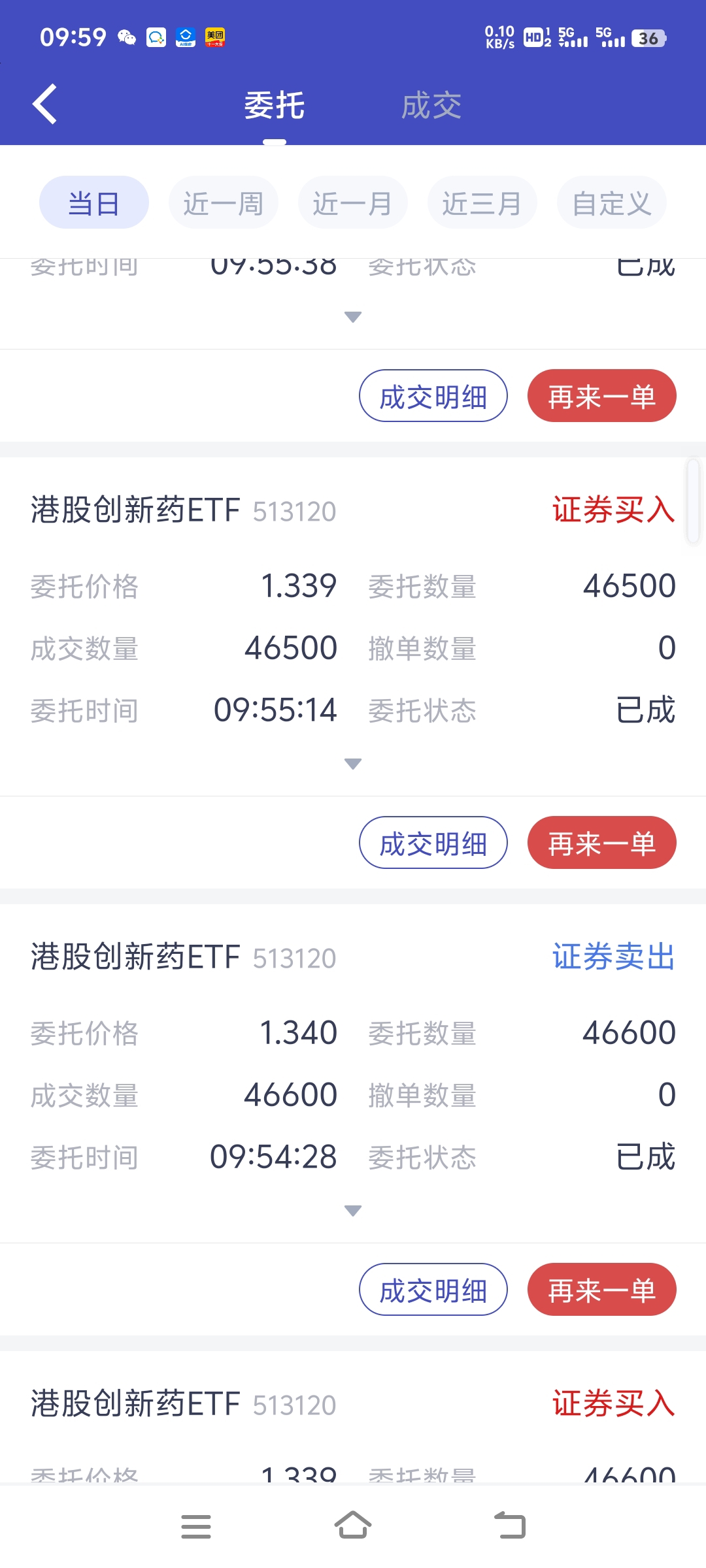Select the 当日 date filter
This screenshot has height=1568, width=706.
click(94, 203)
